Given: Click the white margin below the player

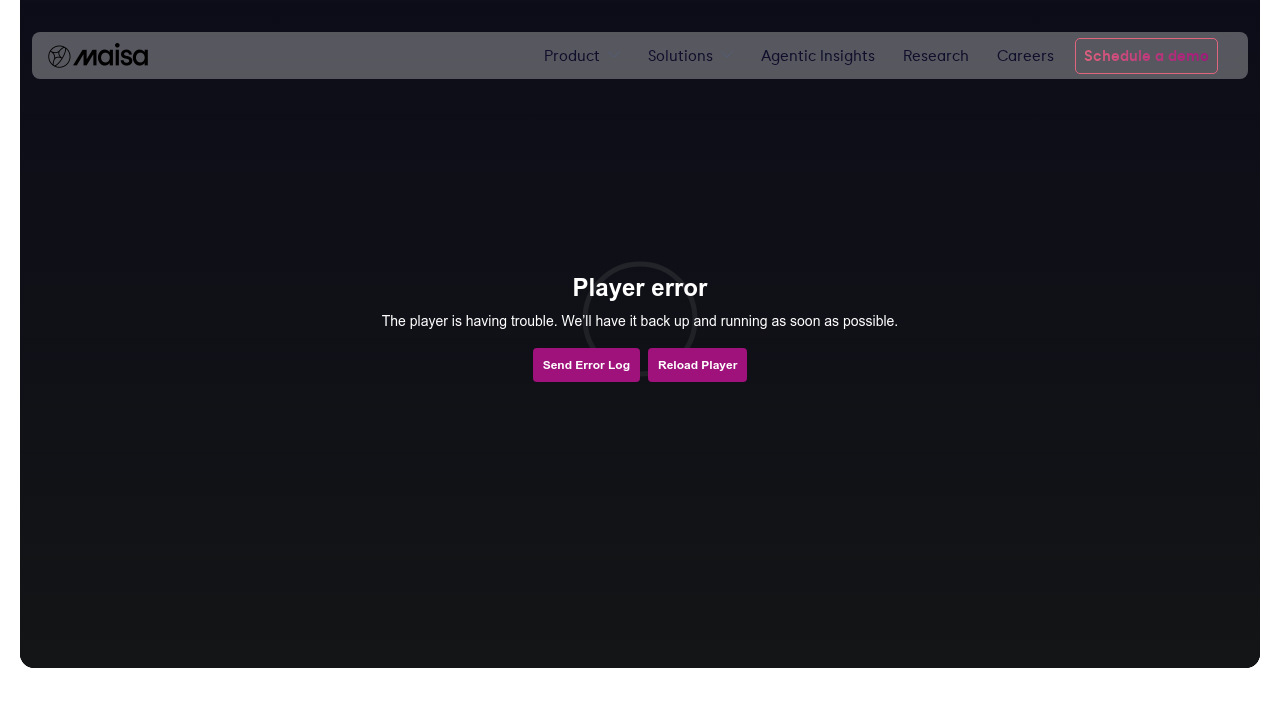Looking at the screenshot, I should [x=640, y=695].
